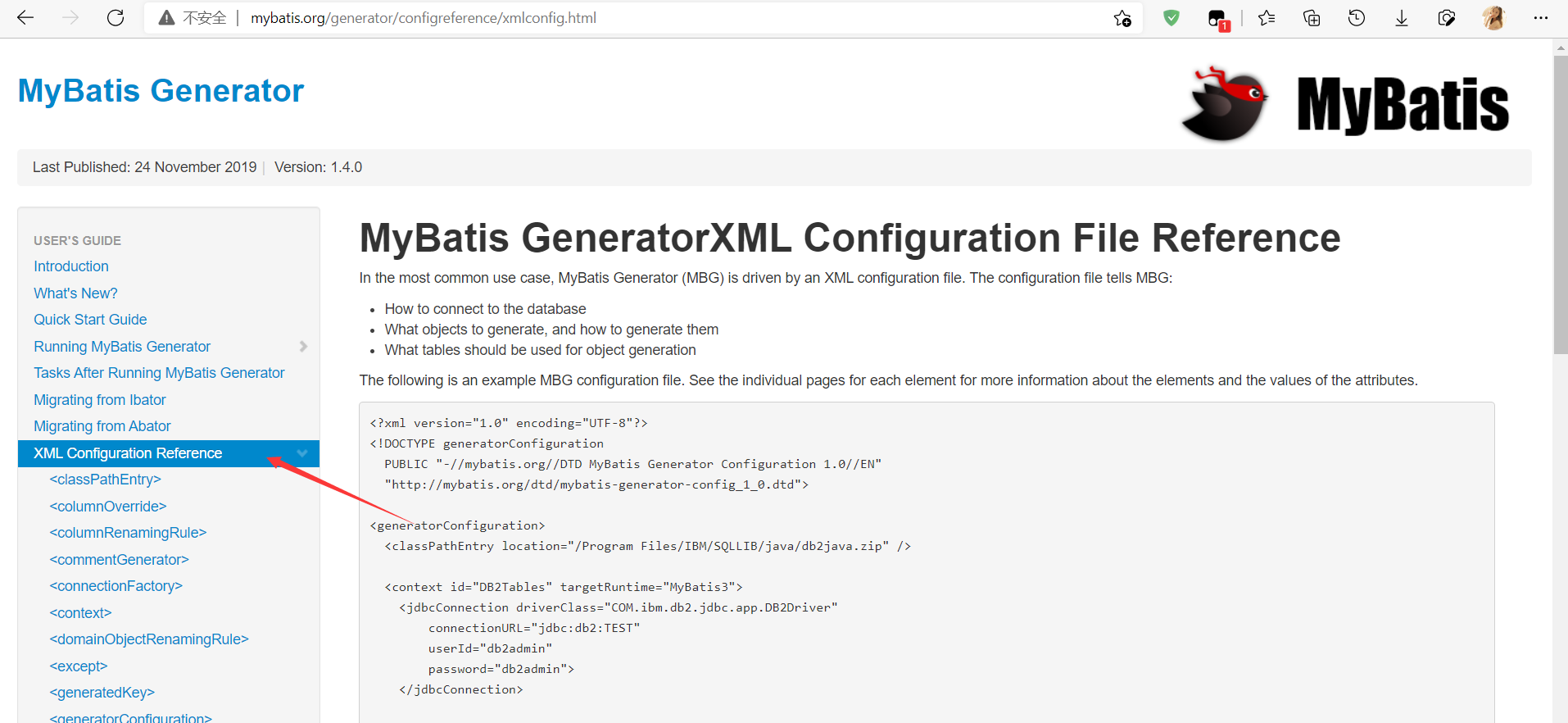This screenshot has height=723, width=1568.
Task: Expand the Running MyBatis Generator chevron
Action: point(303,347)
